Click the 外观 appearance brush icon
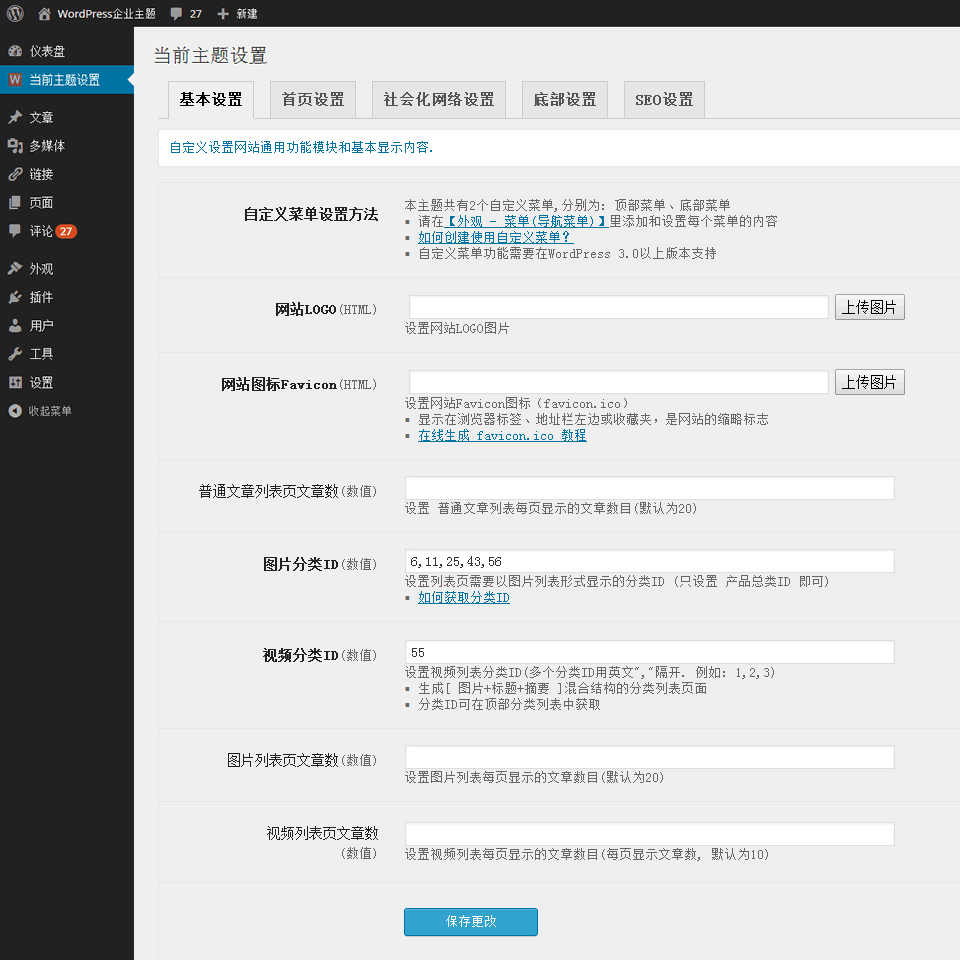The image size is (960, 960). (15, 268)
